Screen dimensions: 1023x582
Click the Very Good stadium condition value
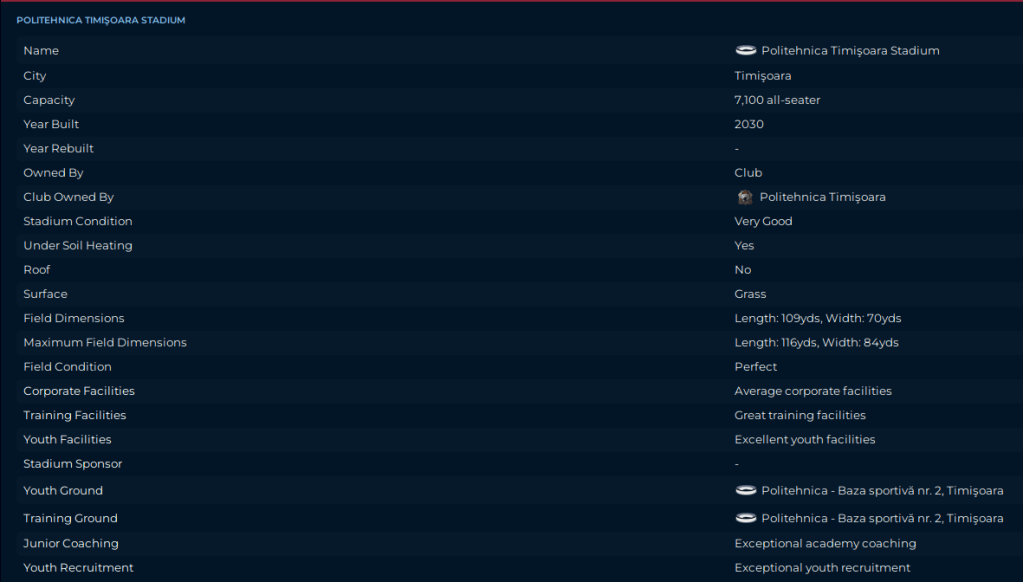pyautogui.click(x=763, y=221)
